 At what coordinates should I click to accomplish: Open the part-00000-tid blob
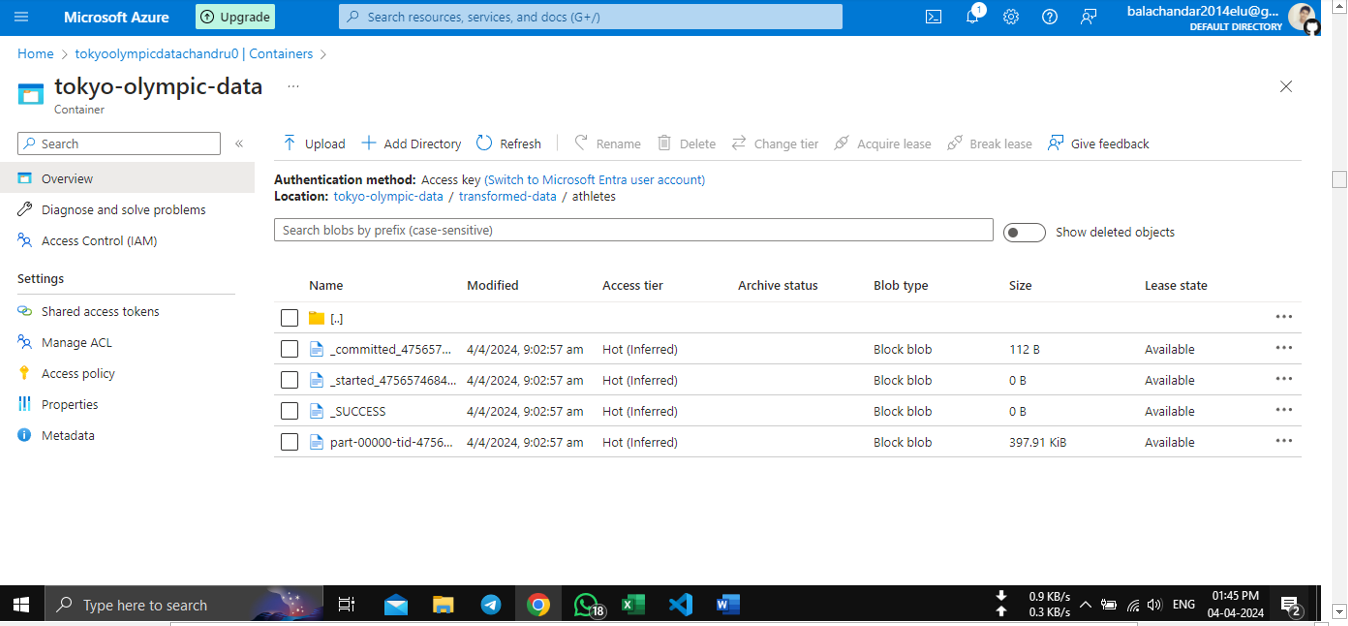390,443
